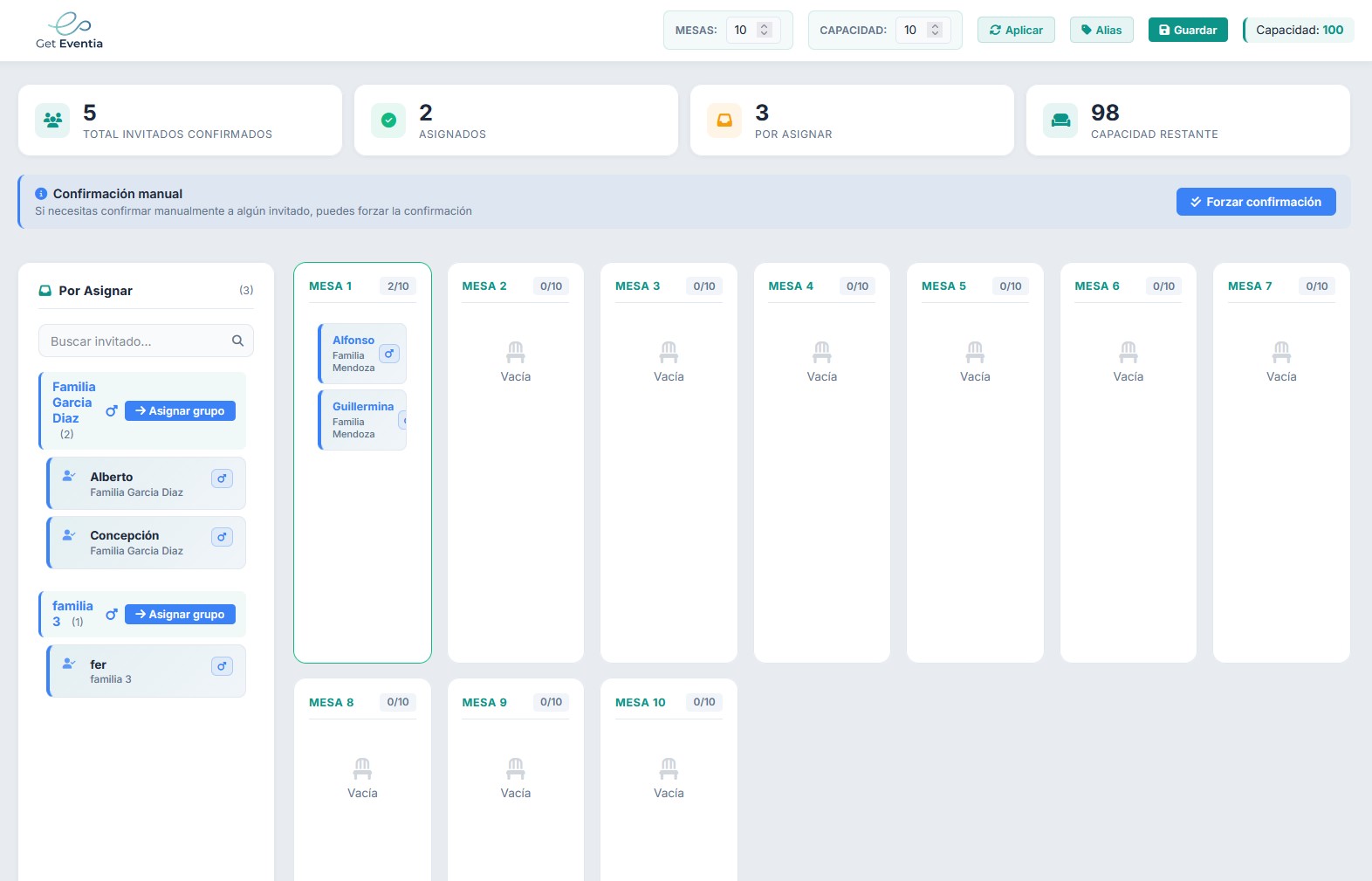Click the empty chair icon in Mesa 3
Screen dimensions: 1372x881
click(x=669, y=352)
